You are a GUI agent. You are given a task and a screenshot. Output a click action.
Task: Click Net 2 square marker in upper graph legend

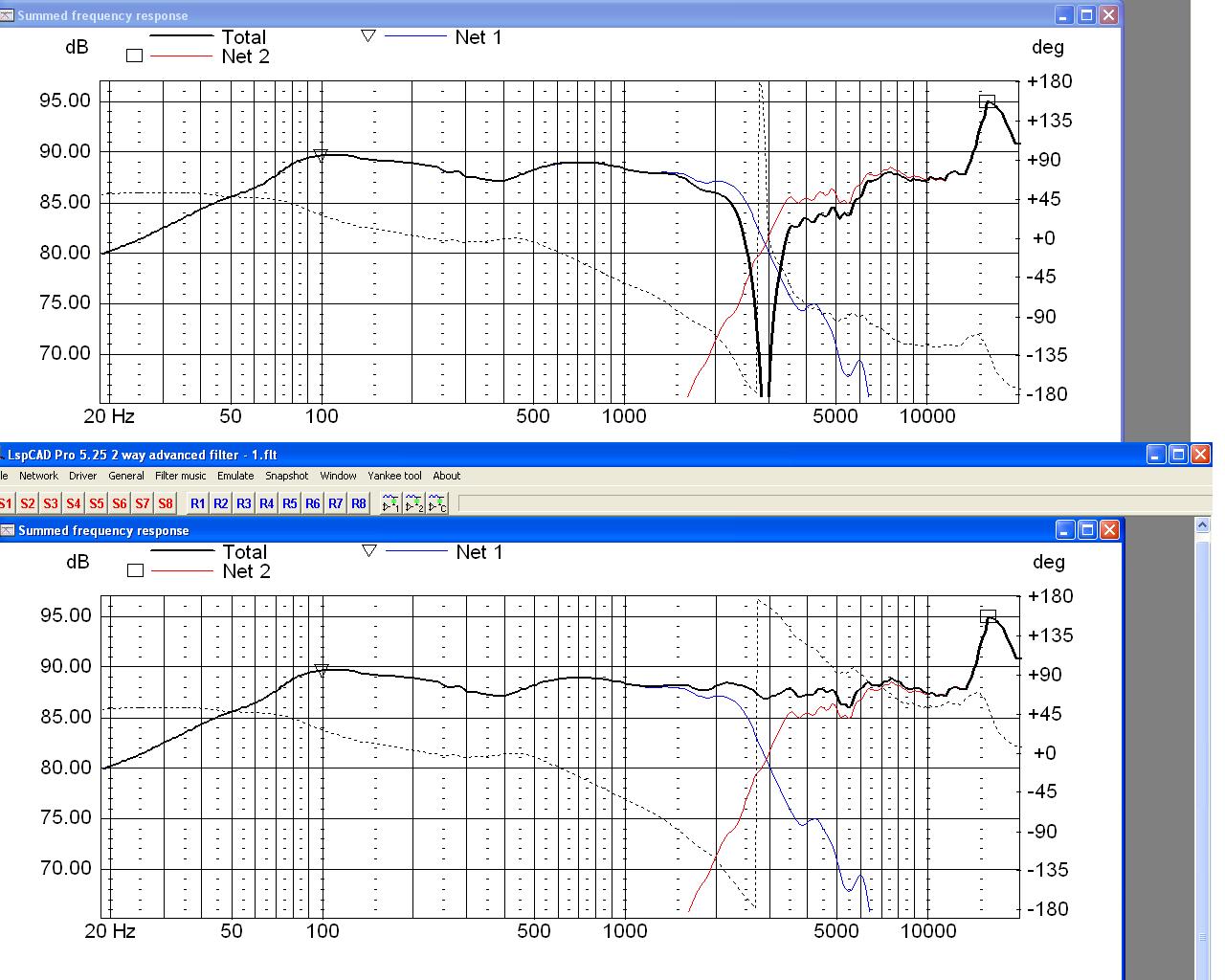pos(135,56)
